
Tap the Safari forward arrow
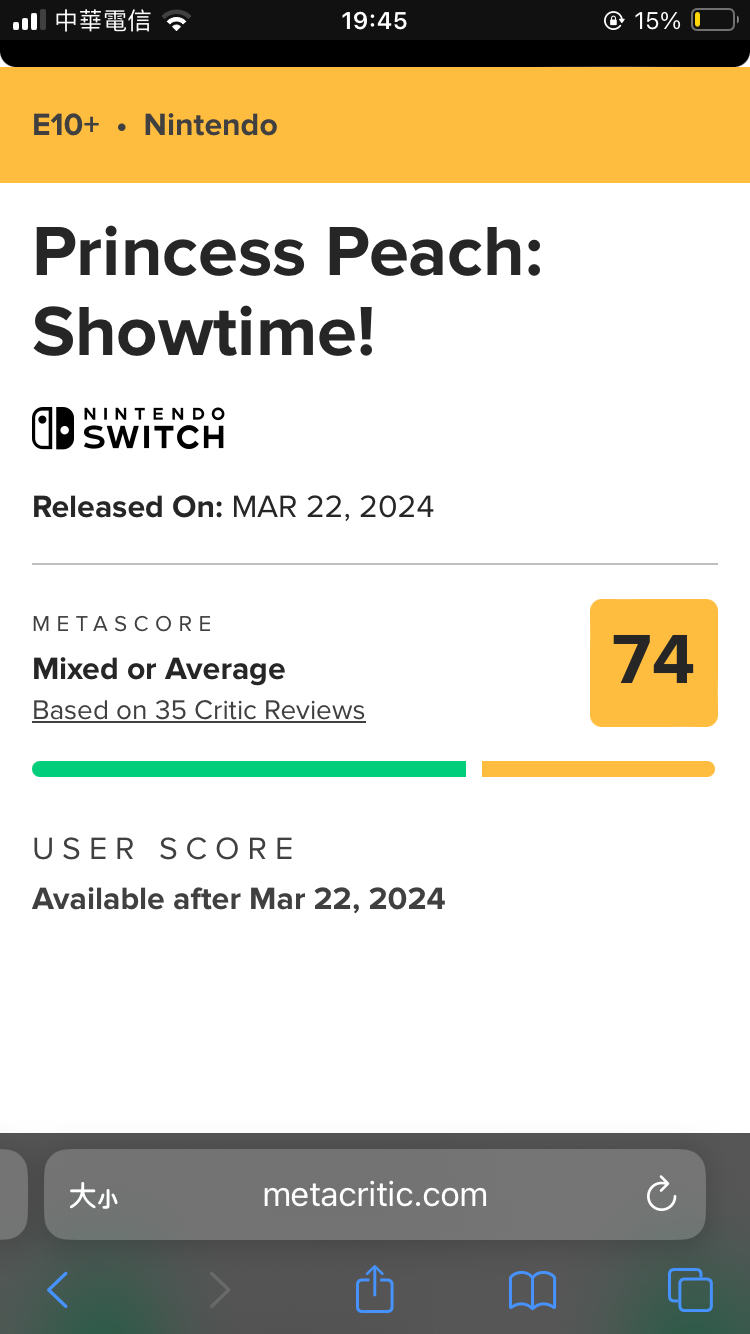pyautogui.click(x=220, y=1289)
